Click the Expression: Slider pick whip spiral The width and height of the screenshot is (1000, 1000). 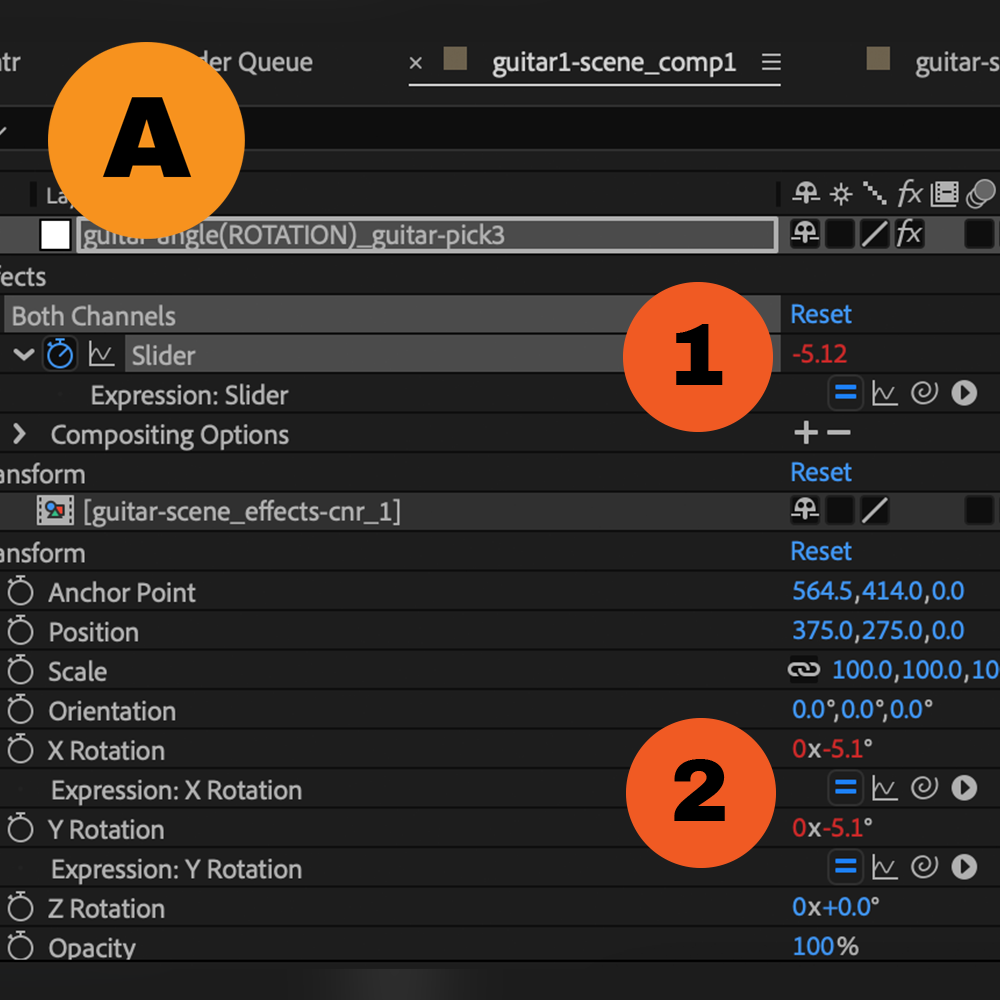[x=924, y=393]
